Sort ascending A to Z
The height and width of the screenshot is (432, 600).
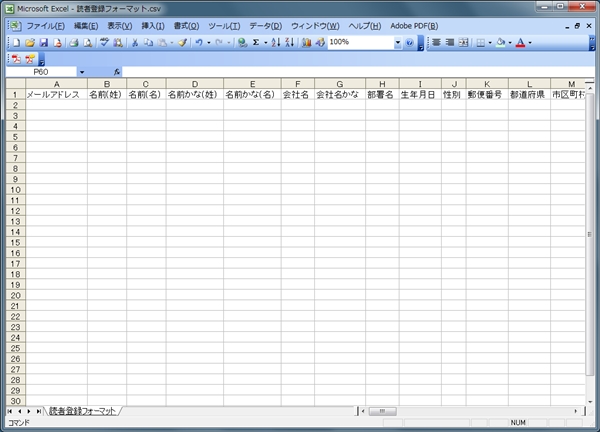(x=276, y=42)
